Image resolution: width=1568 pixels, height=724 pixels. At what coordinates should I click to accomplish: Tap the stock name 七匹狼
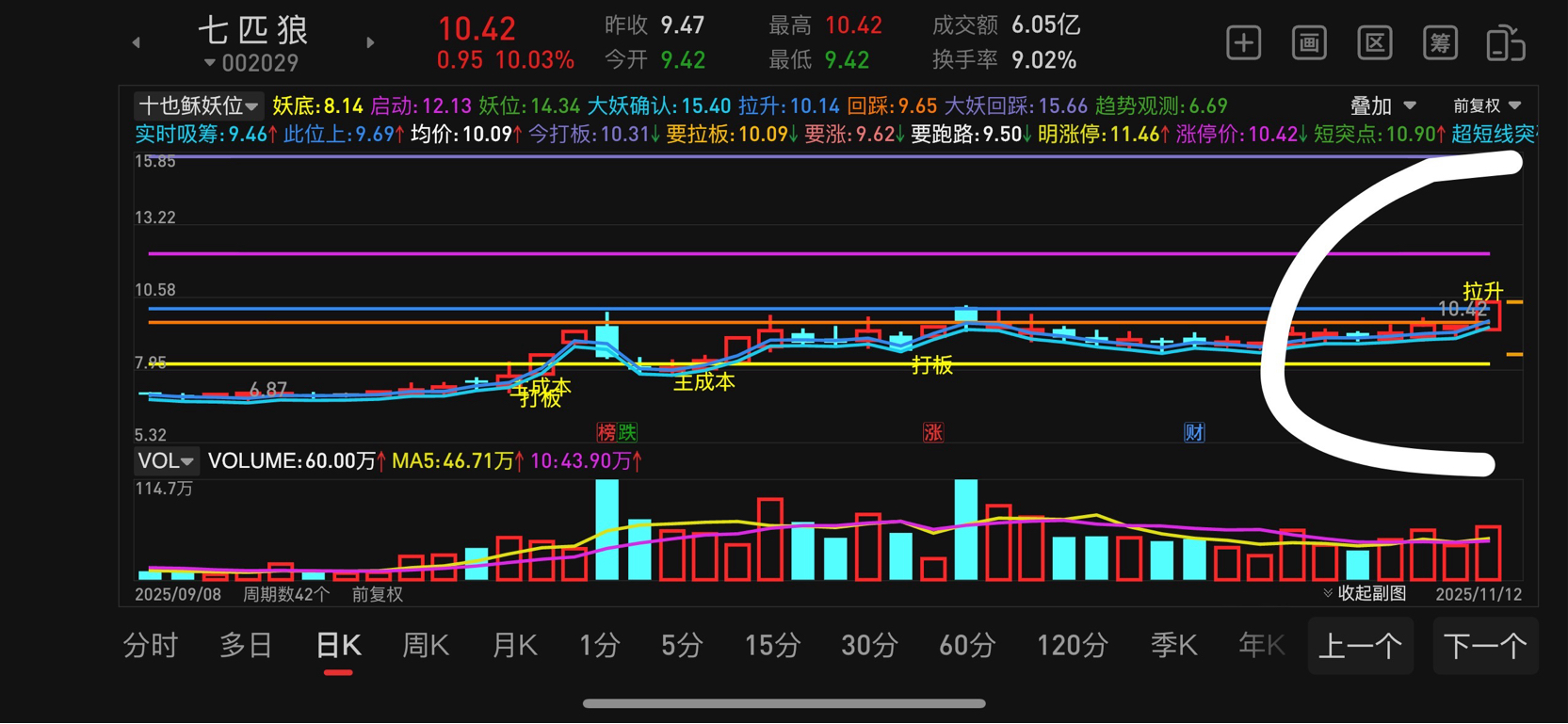pos(254,30)
